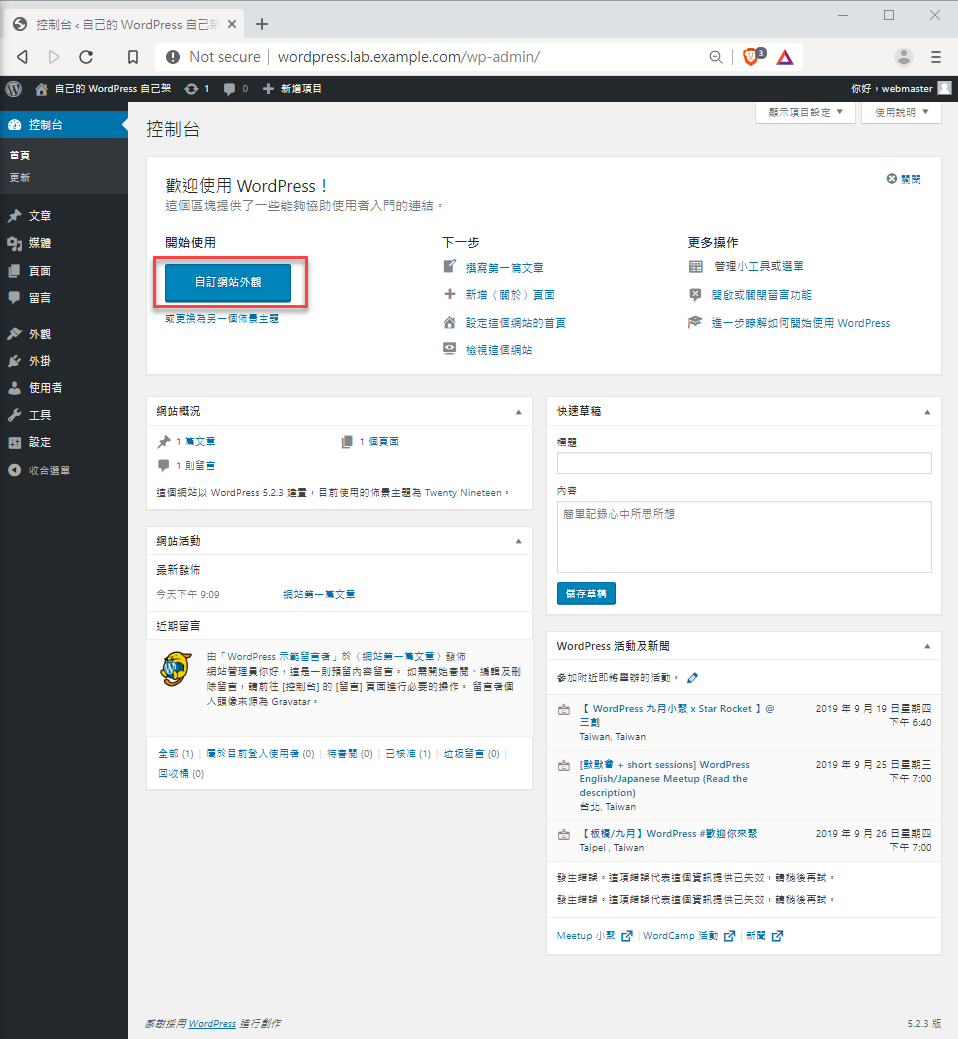Screen dimensions: 958x1039
Task: Collapse the 快速草稿 panel arrow
Action: (927, 412)
